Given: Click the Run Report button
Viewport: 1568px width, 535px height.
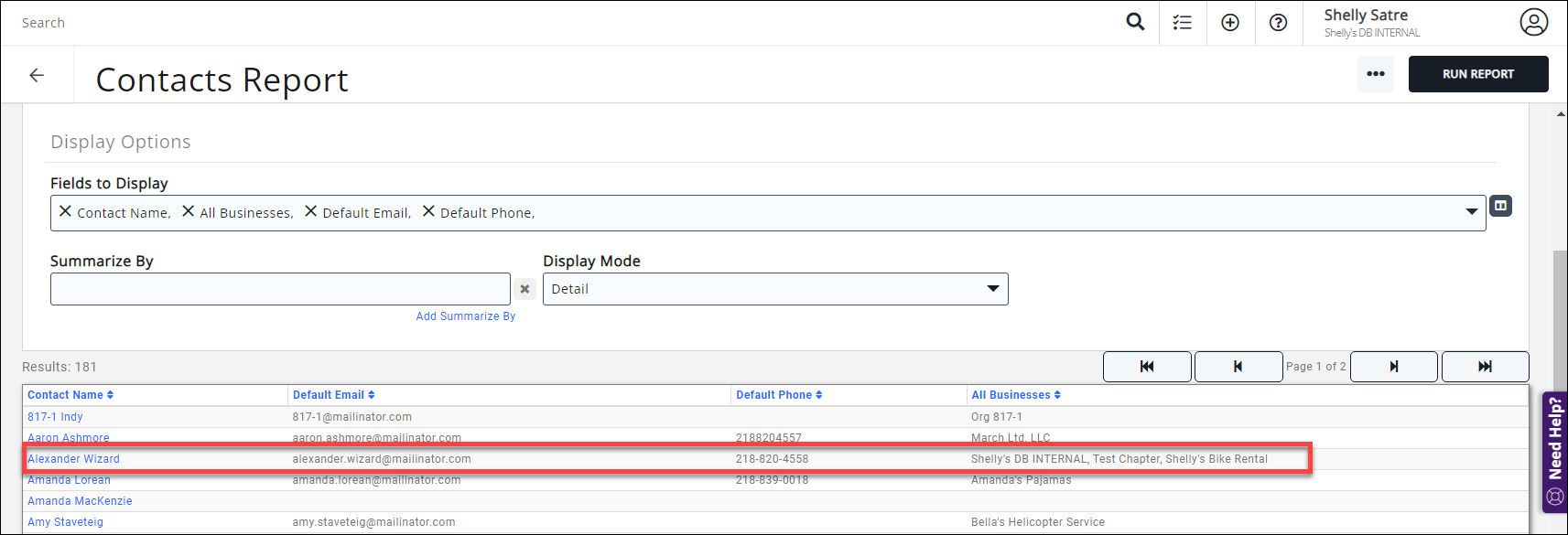Looking at the screenshot, I should [x=1477, y=74].
